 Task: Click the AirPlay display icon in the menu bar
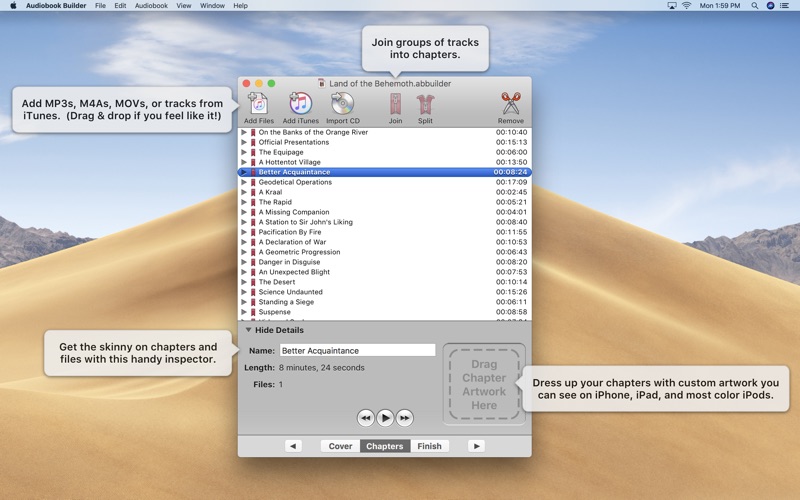point(672,6)
